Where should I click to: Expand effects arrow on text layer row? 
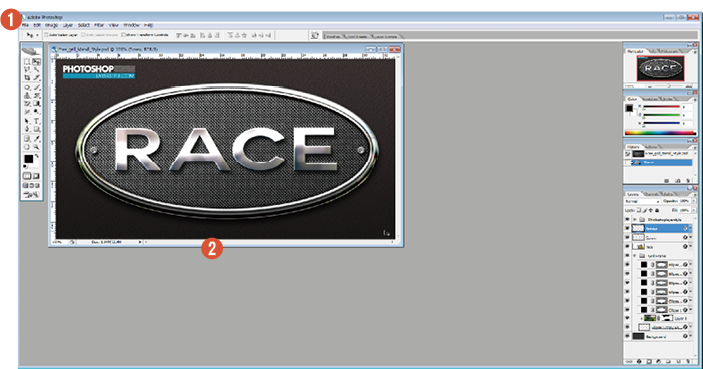coord(691,247)
